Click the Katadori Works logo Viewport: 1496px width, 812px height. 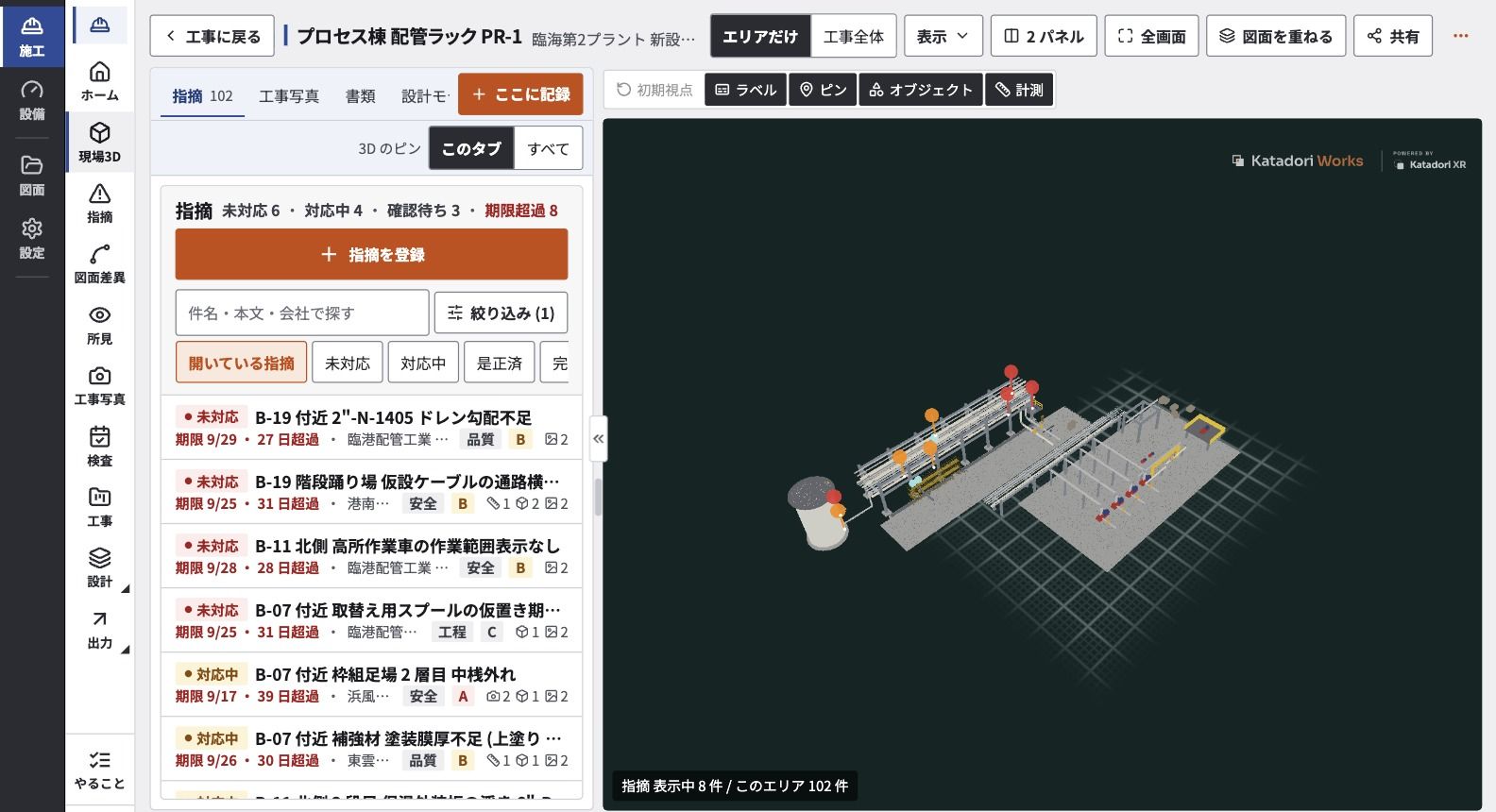[1298, 161]
